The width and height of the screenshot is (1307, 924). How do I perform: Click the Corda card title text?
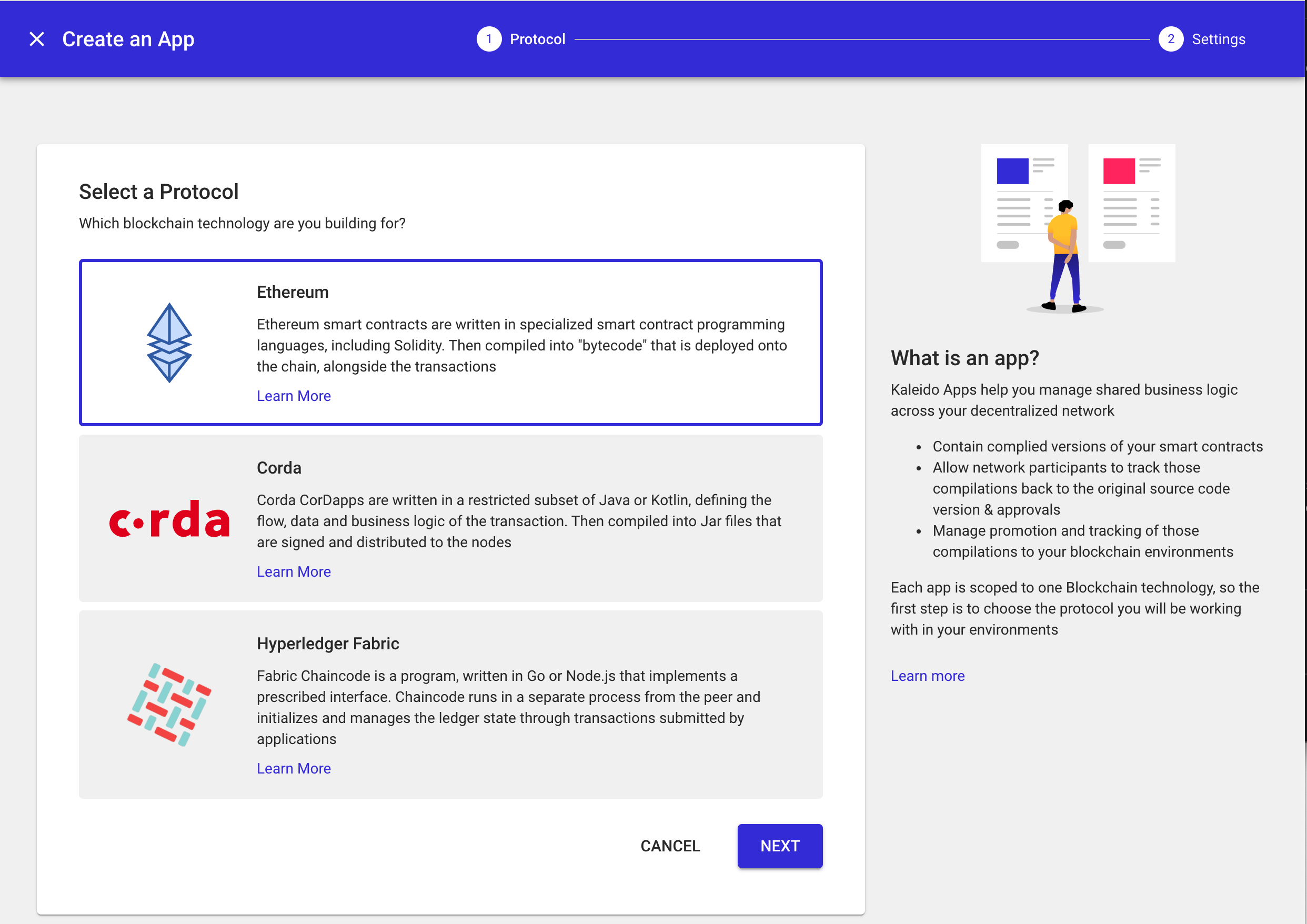pos(279,468)
